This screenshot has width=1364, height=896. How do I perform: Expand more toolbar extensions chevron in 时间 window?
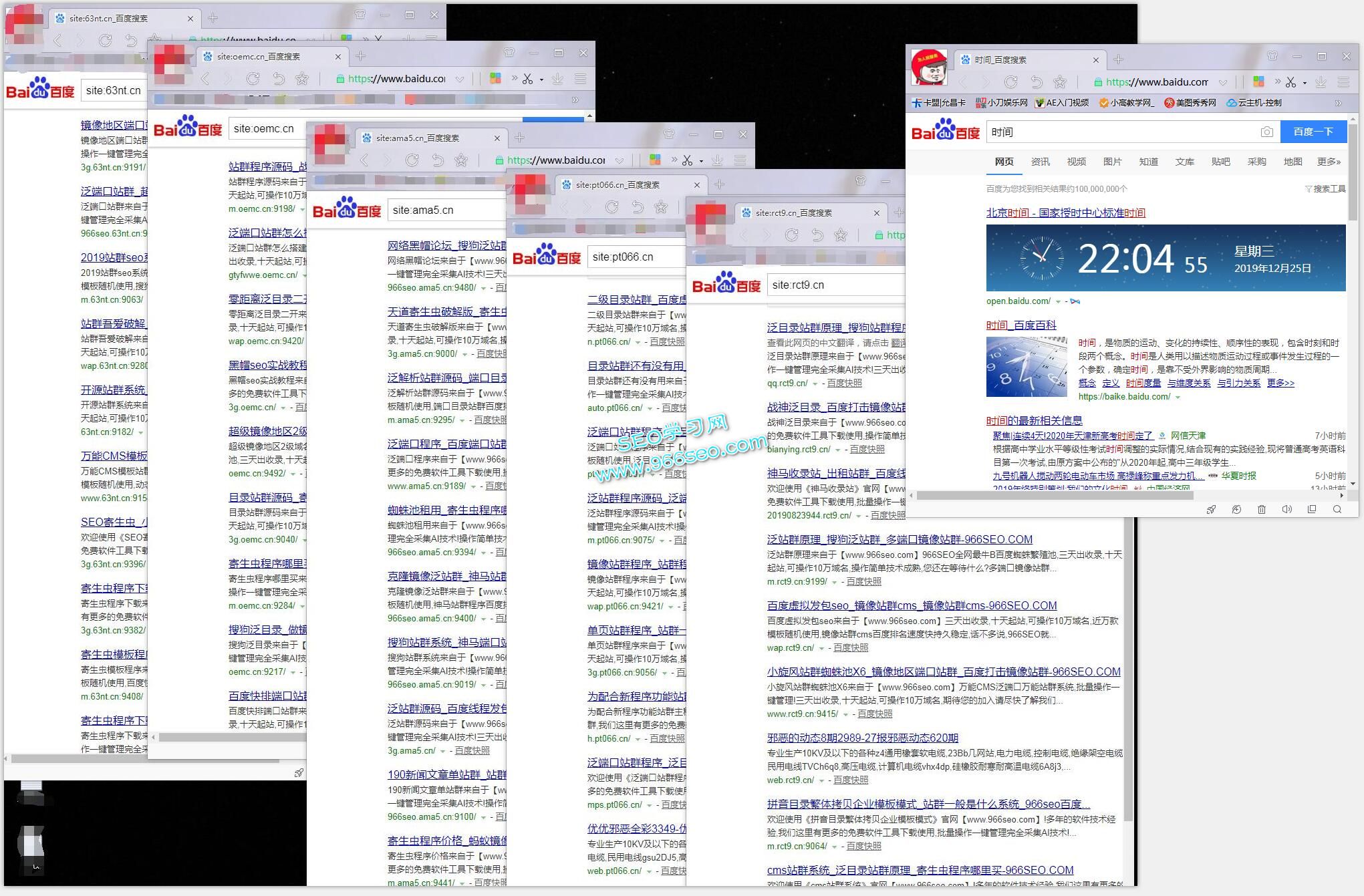[1277, 82]
